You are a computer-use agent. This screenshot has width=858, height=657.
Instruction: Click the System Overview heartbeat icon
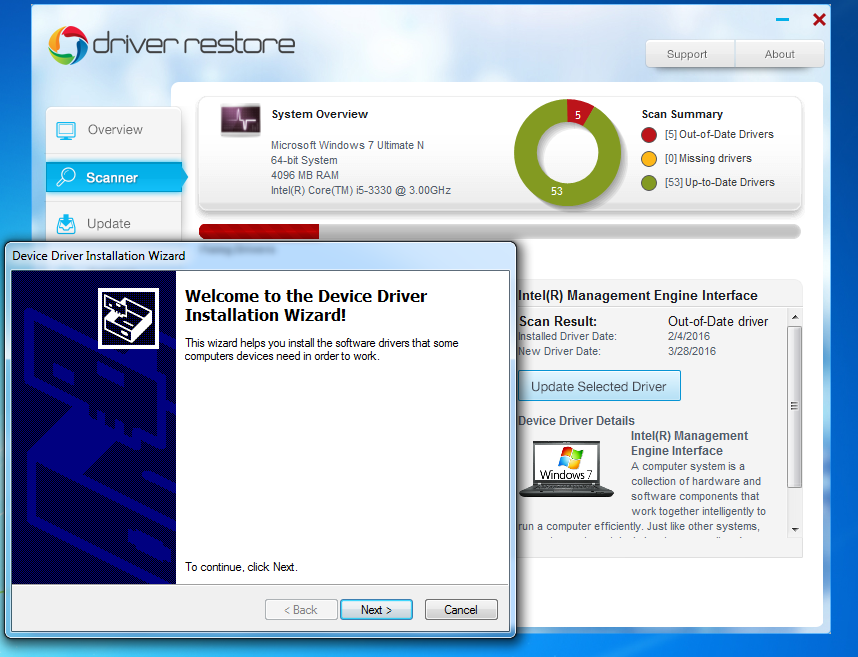[240, 120]
